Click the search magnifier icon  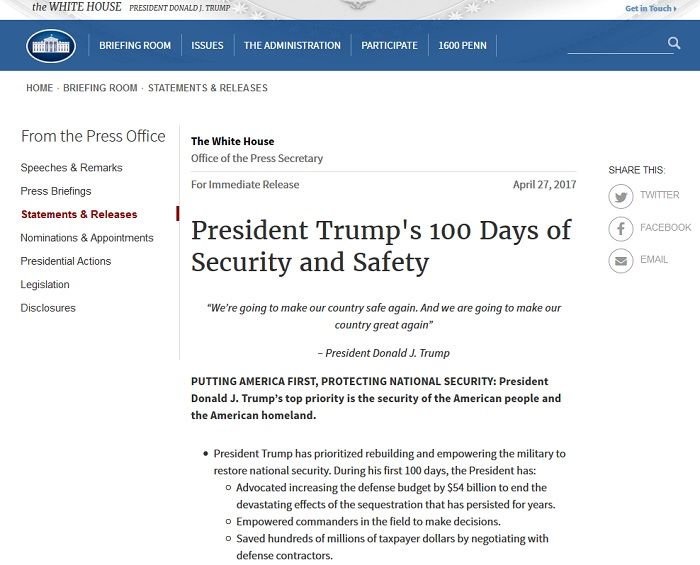tap(674, 43)
